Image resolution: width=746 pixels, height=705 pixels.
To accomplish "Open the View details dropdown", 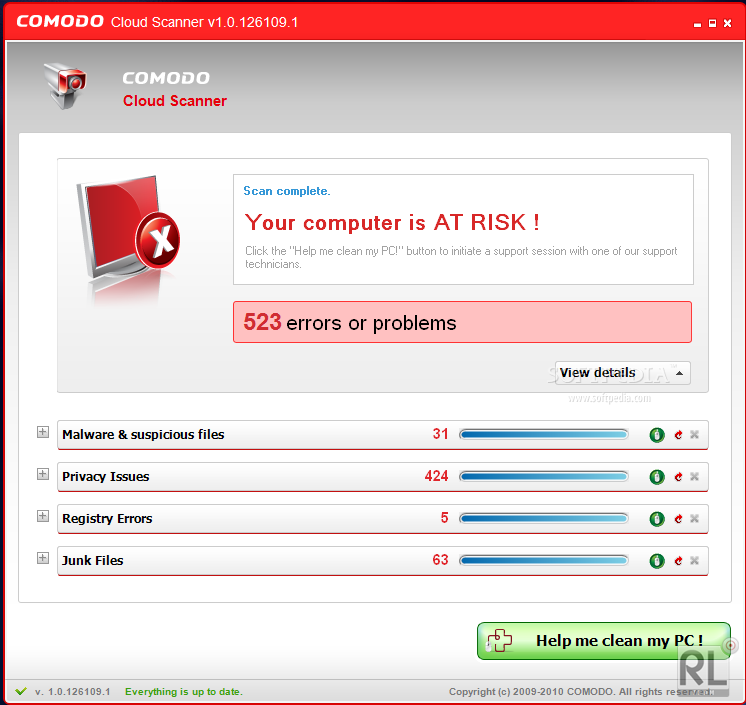I will tap(622, 373).
